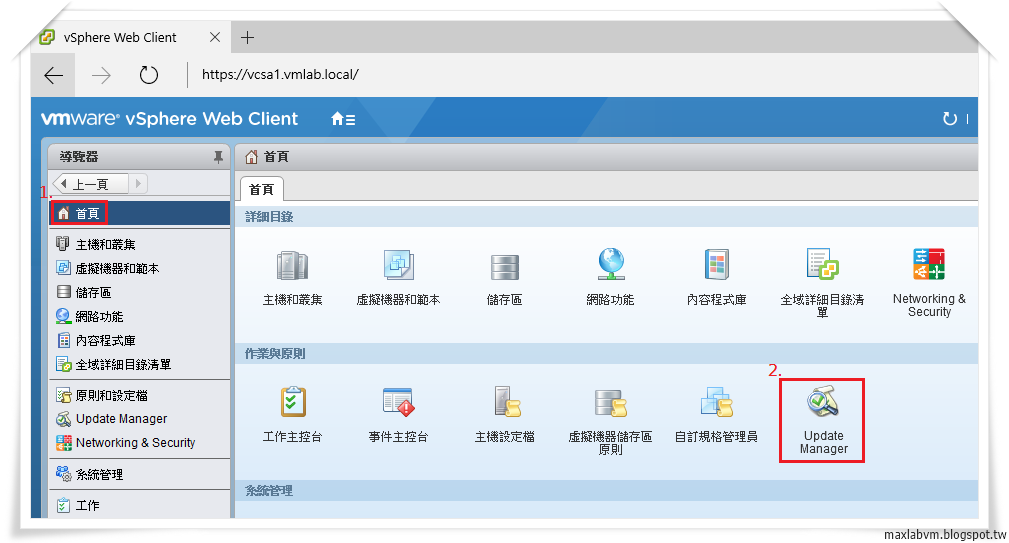
Task: Pin the navigator (導覽器) panel
Action: click(x=218, y=156)
